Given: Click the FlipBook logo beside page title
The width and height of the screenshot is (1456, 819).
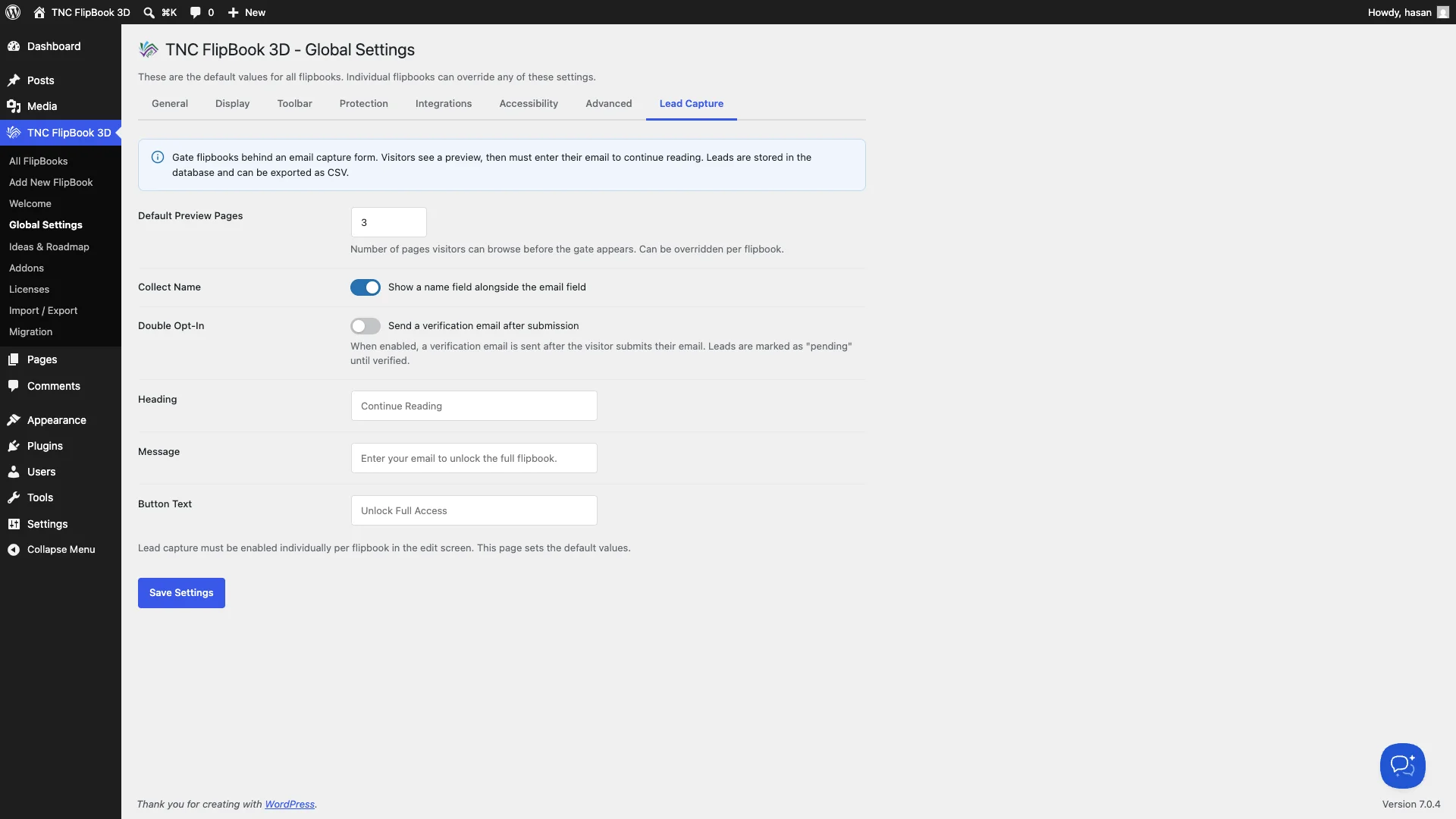Looking at the screenshot, I should pos(149,50).
